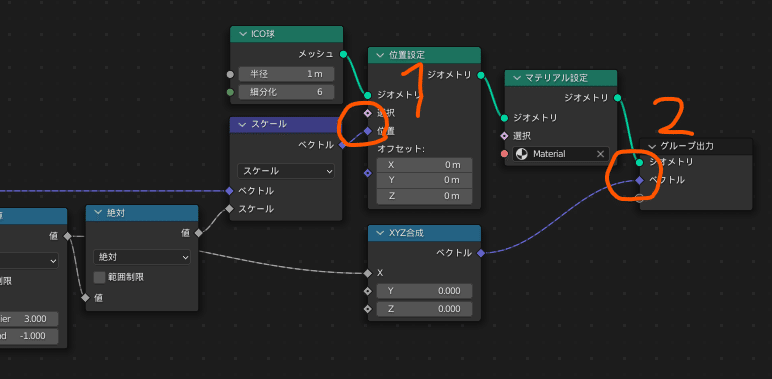772x379 pixels.
Task: Click empty grey socket on グループ出力 node
Action: click(x=640, y=198)
